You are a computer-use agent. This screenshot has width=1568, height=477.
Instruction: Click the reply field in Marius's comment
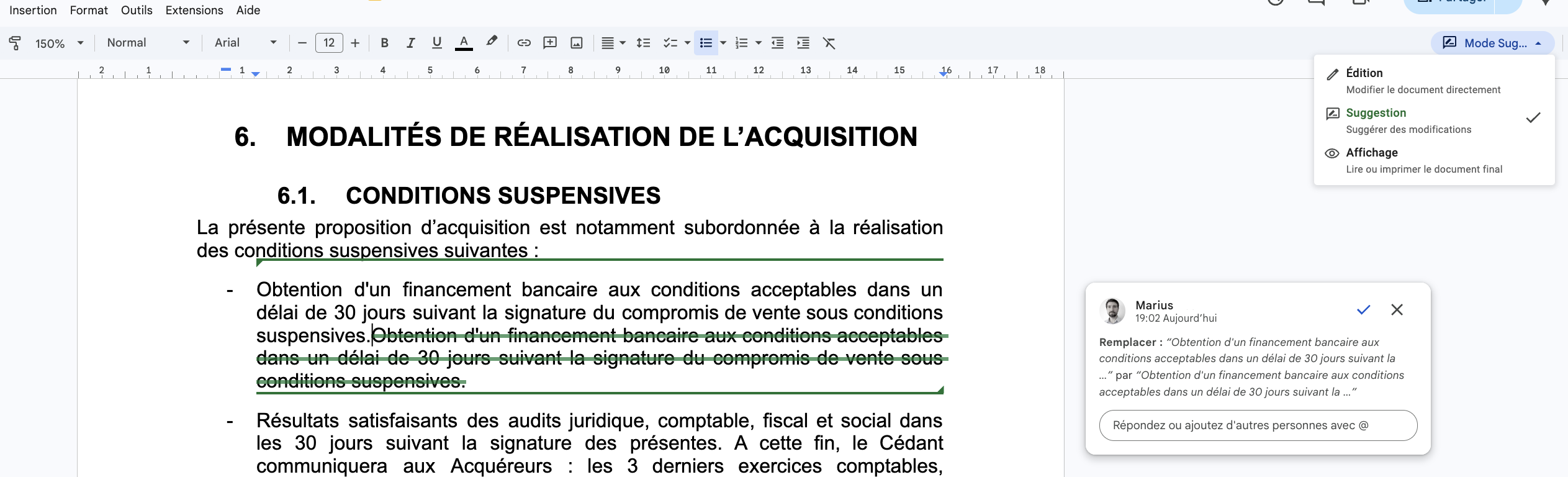pos(1258,425)
